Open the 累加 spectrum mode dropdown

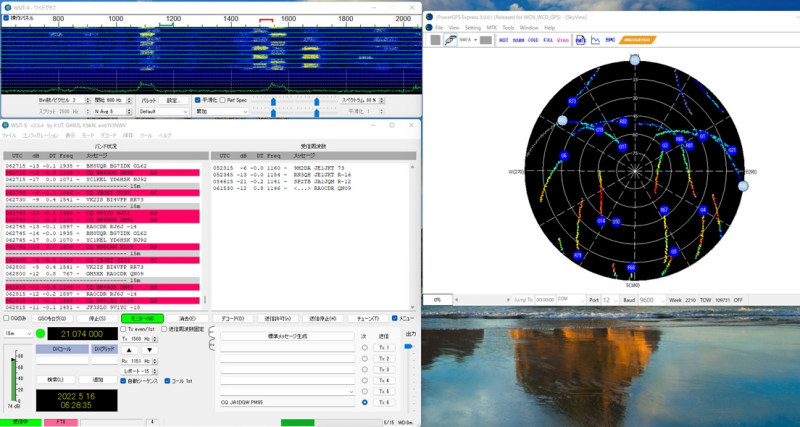(222, 111)
